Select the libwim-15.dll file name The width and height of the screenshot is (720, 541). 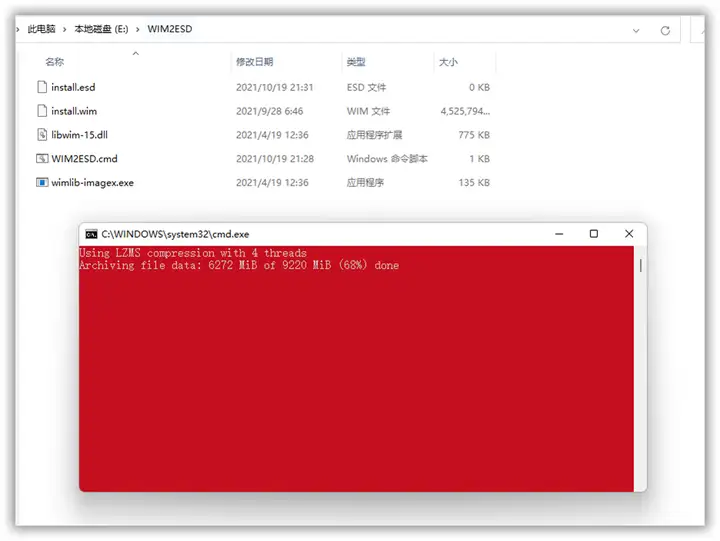pyautogui.click(x=79, y=135)
